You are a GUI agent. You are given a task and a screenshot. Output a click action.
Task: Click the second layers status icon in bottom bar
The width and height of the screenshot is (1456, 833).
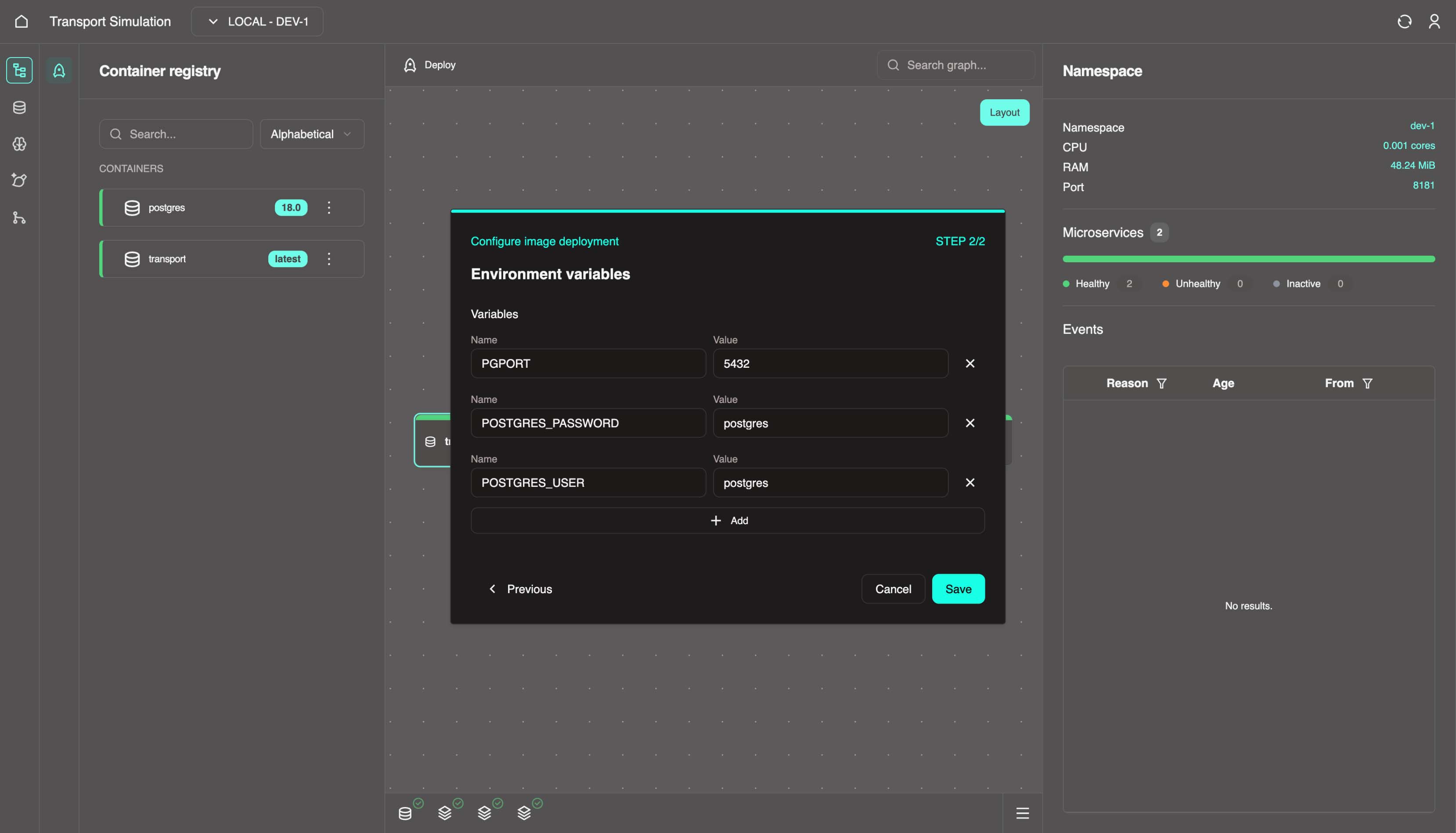(484, 813)
